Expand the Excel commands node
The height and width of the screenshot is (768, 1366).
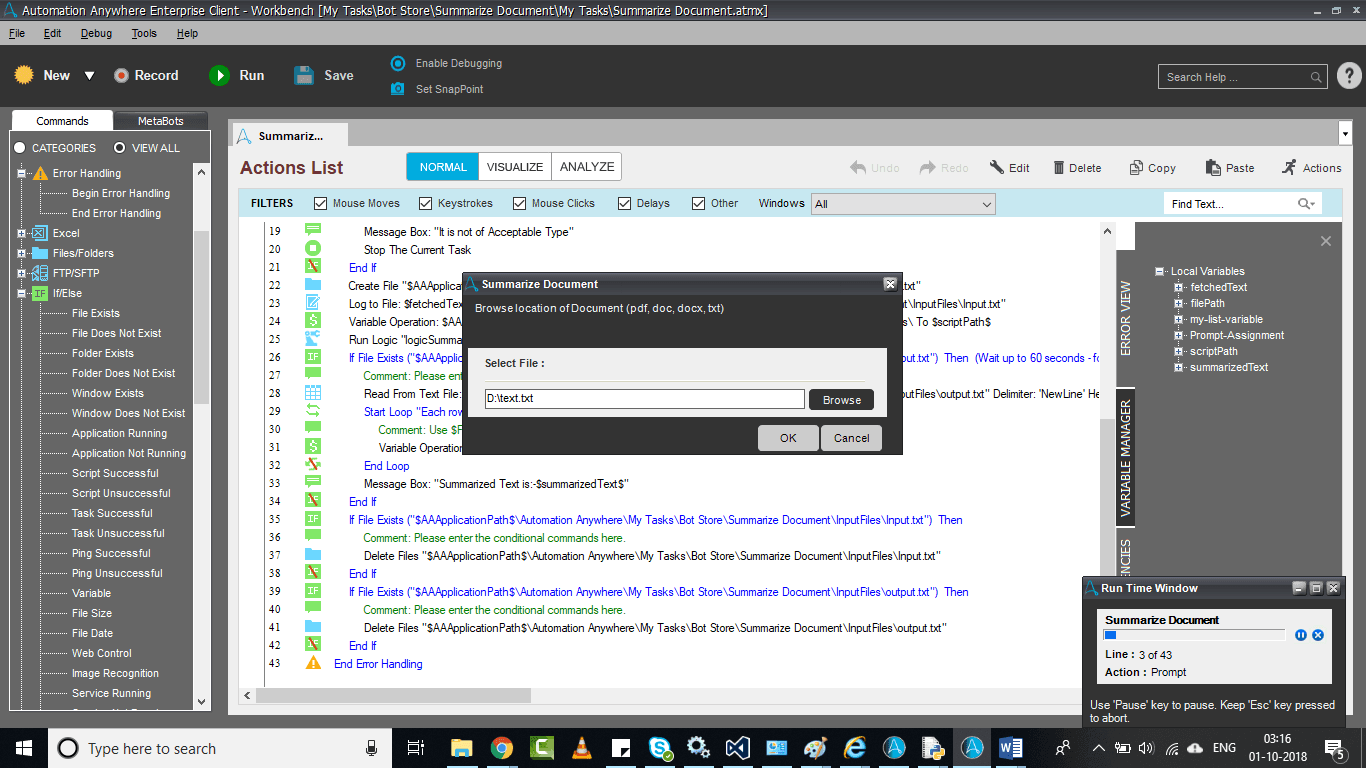(x=21, y=233)
